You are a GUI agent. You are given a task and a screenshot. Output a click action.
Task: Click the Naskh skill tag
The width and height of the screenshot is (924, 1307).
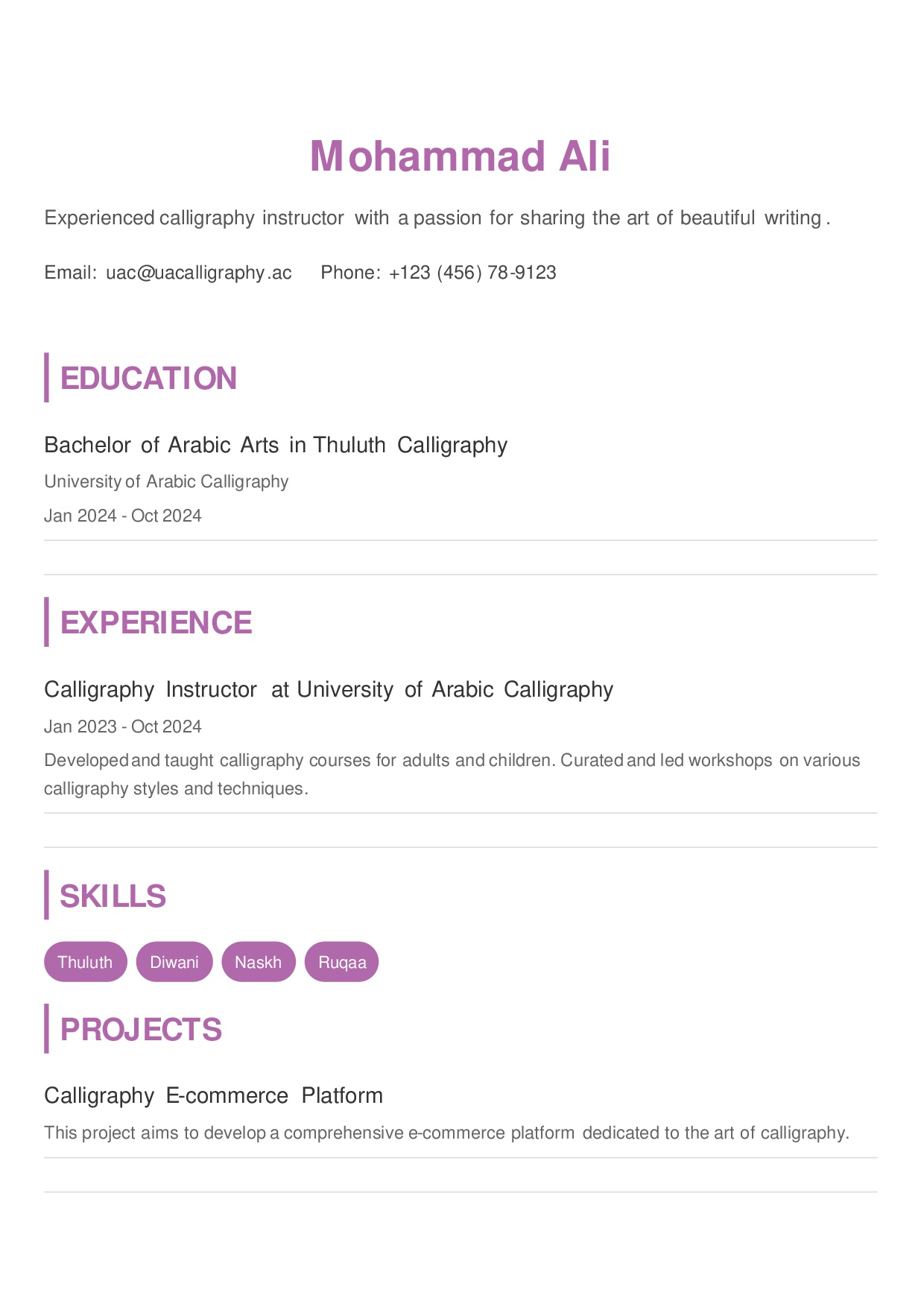point(259,962)
